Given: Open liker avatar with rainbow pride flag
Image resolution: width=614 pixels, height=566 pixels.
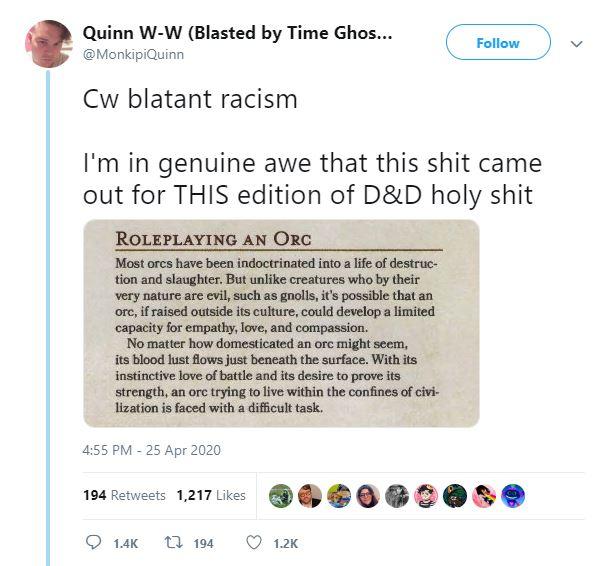Looking at the screenshot, I should (484, 495).
